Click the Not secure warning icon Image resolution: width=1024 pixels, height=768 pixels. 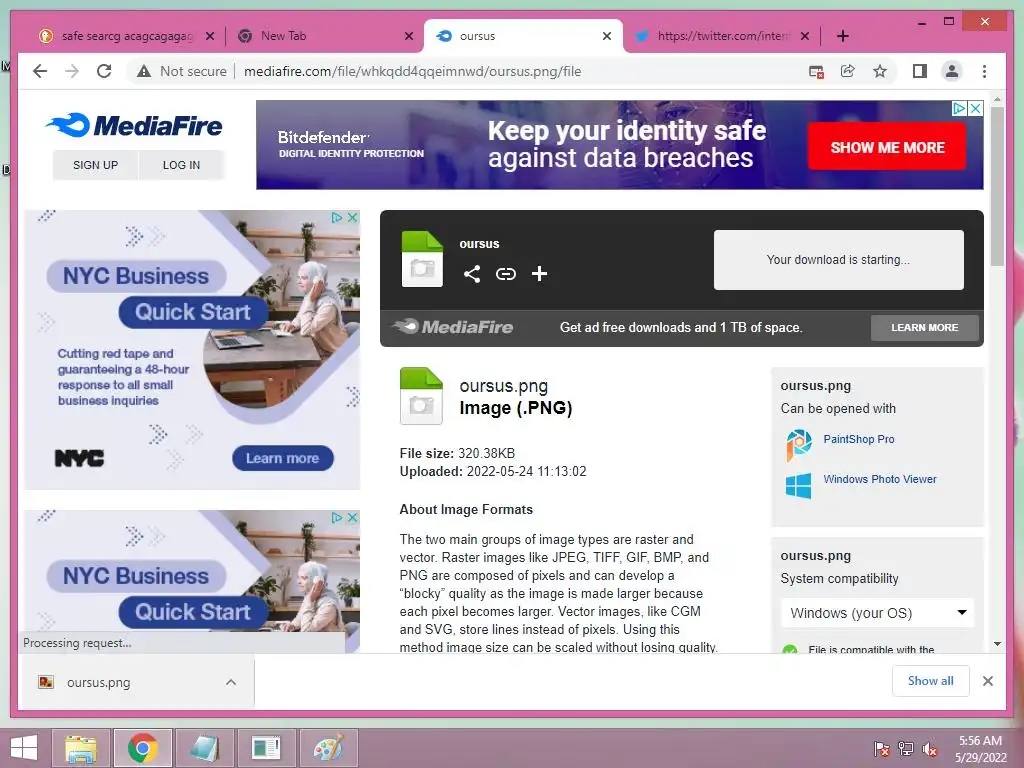144,71
